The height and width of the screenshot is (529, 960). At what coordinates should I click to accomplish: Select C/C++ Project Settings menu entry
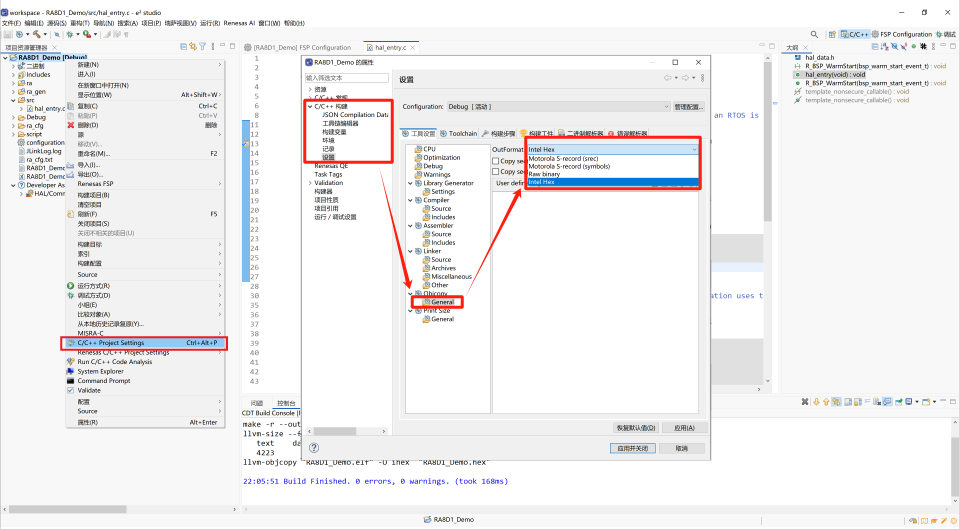(144, 343)
